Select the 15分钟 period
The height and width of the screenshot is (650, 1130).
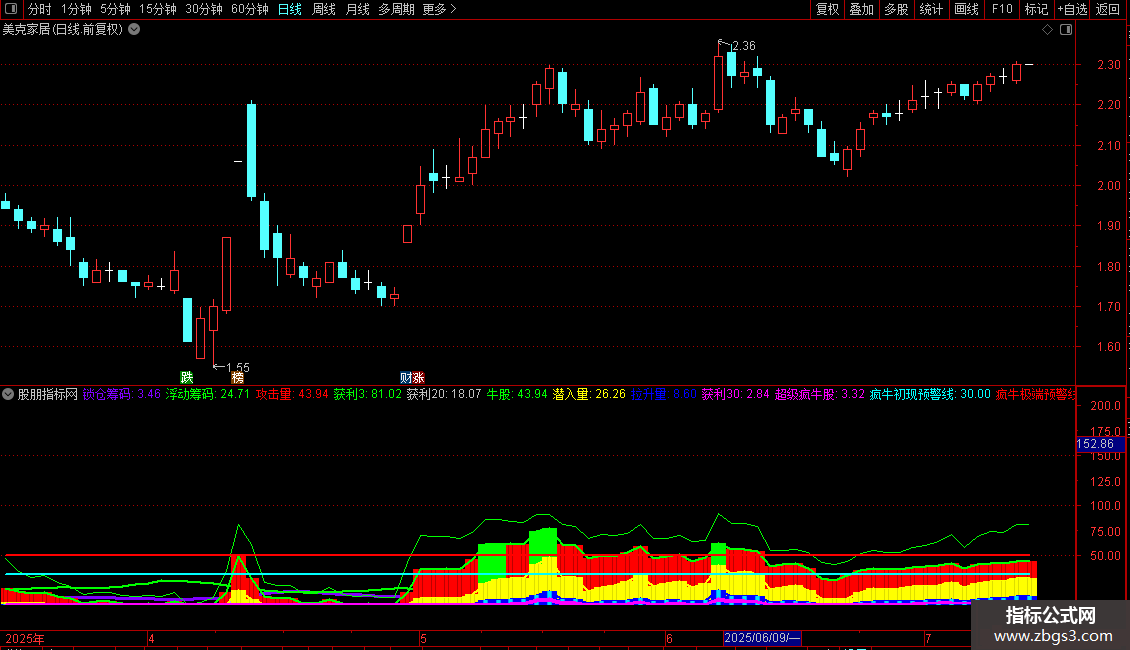coord(157,9)
